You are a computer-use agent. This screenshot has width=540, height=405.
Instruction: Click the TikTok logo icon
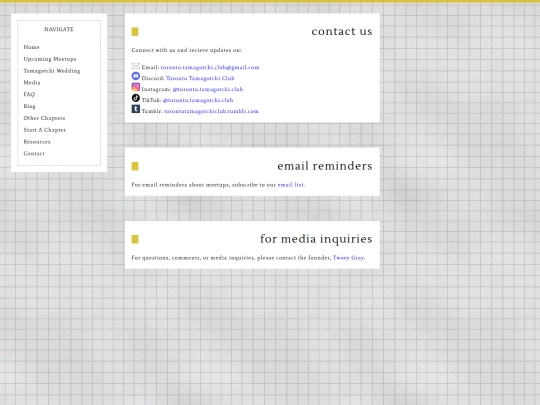click(136, 98)
